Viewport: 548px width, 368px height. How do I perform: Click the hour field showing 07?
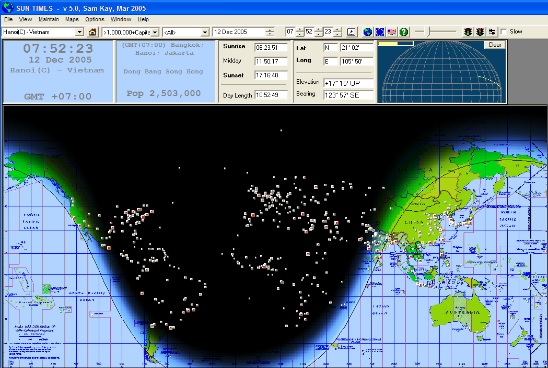[x=290, y=32]
